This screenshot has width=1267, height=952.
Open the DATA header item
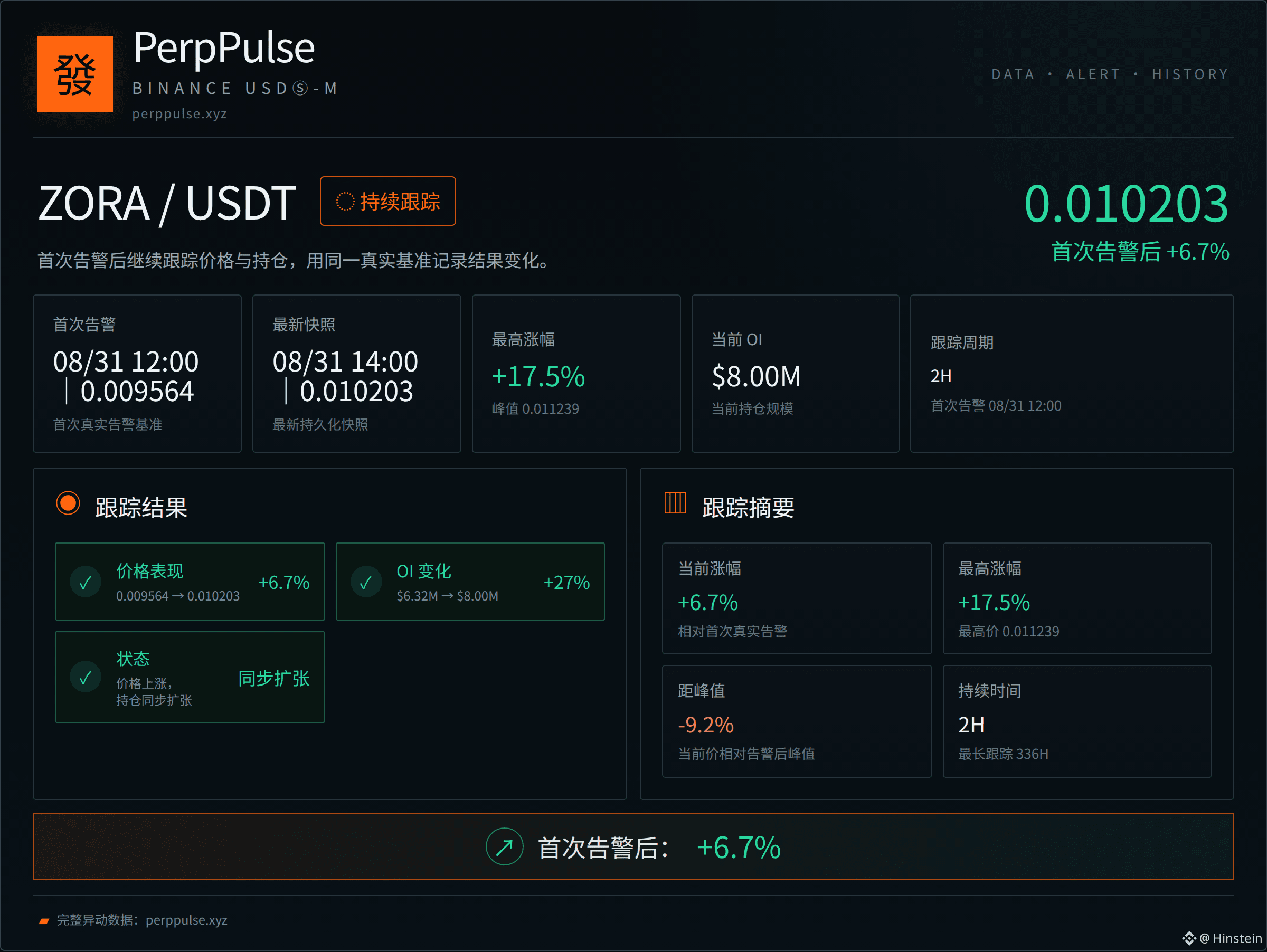[1013, 74]
